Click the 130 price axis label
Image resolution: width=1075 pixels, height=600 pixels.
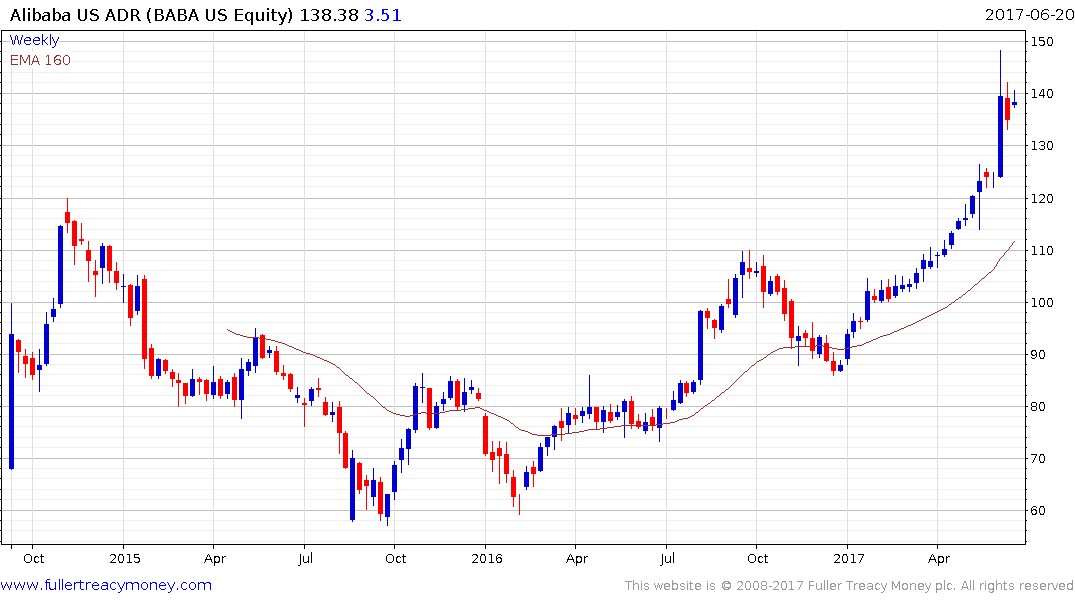click(1042, 146)
